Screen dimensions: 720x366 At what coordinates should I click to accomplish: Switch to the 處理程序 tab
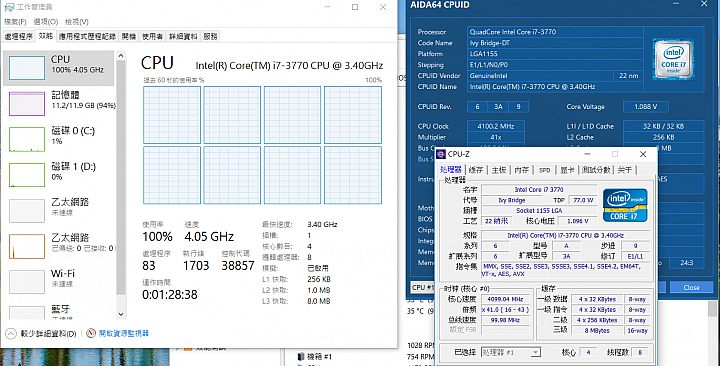coord(18,36)
